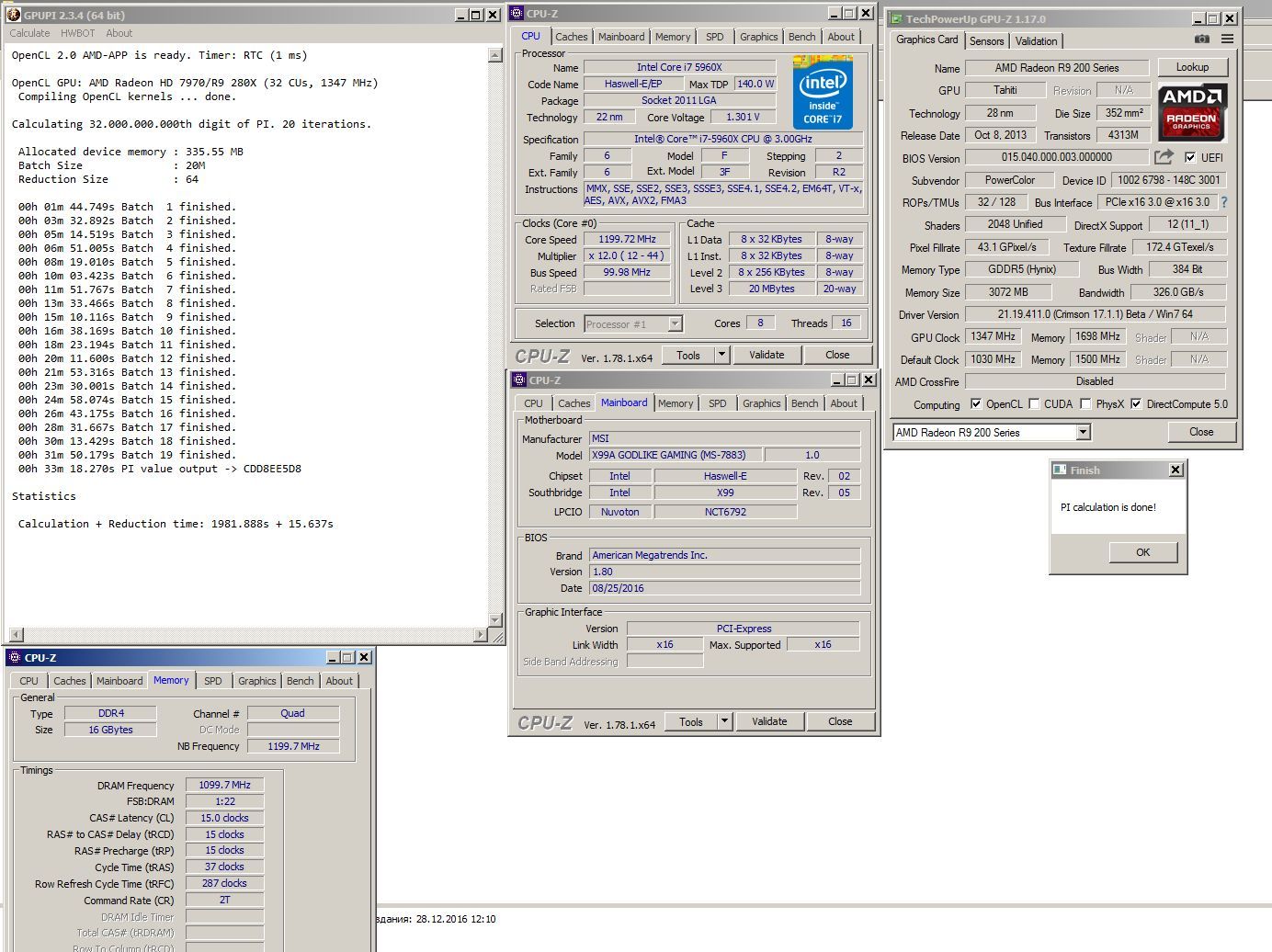Viewport: 1272px width, 952px height.
Task: Click the processor Name field Intel Core i7 5960X
Action: click(679, 67)
